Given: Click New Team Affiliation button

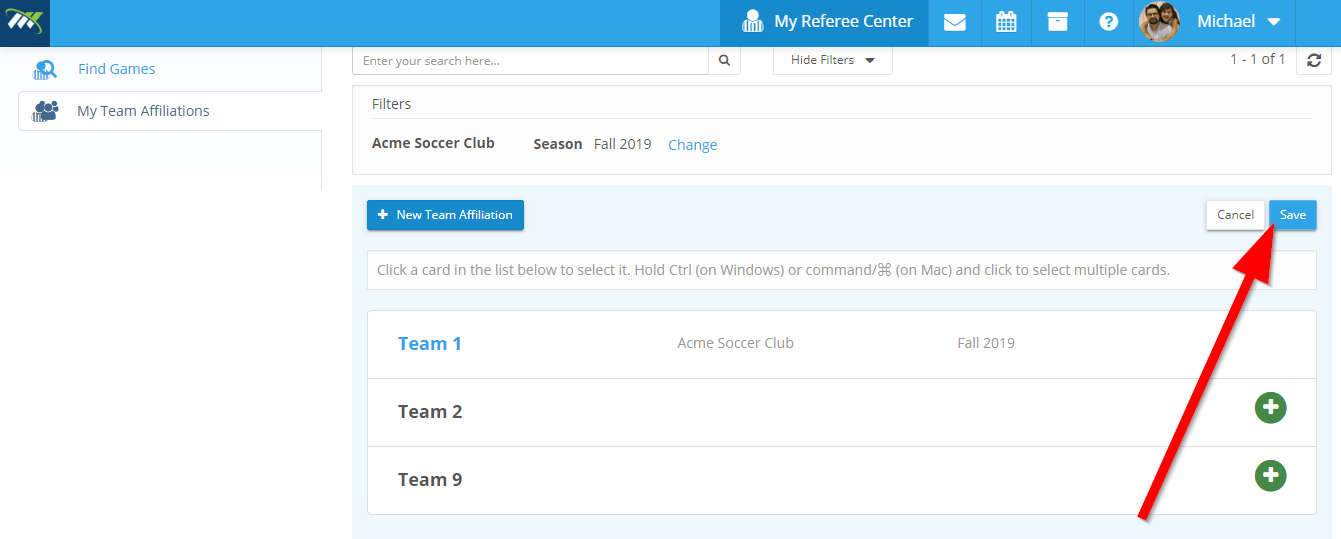Looking at the screenshot, I should [x=445, y=215].
